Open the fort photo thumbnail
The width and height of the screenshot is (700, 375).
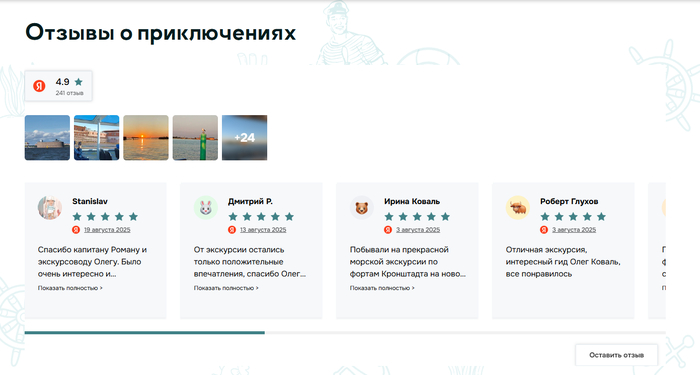click(47, 138)
